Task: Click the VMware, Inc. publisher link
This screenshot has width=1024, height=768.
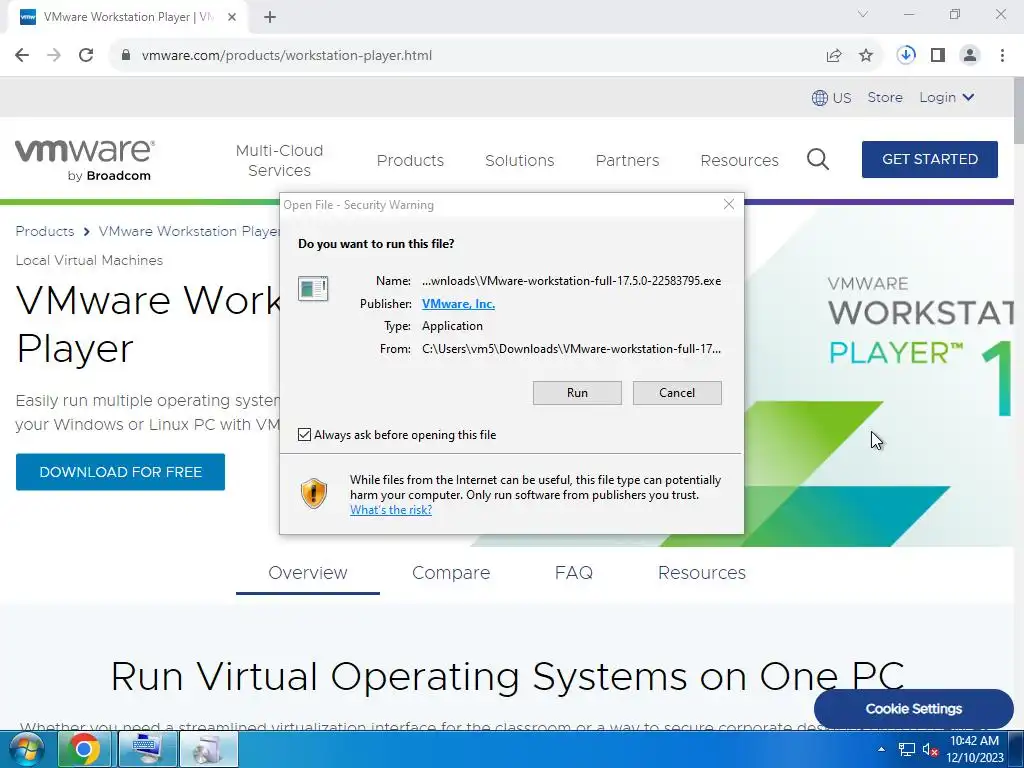Action: [458, 304]
